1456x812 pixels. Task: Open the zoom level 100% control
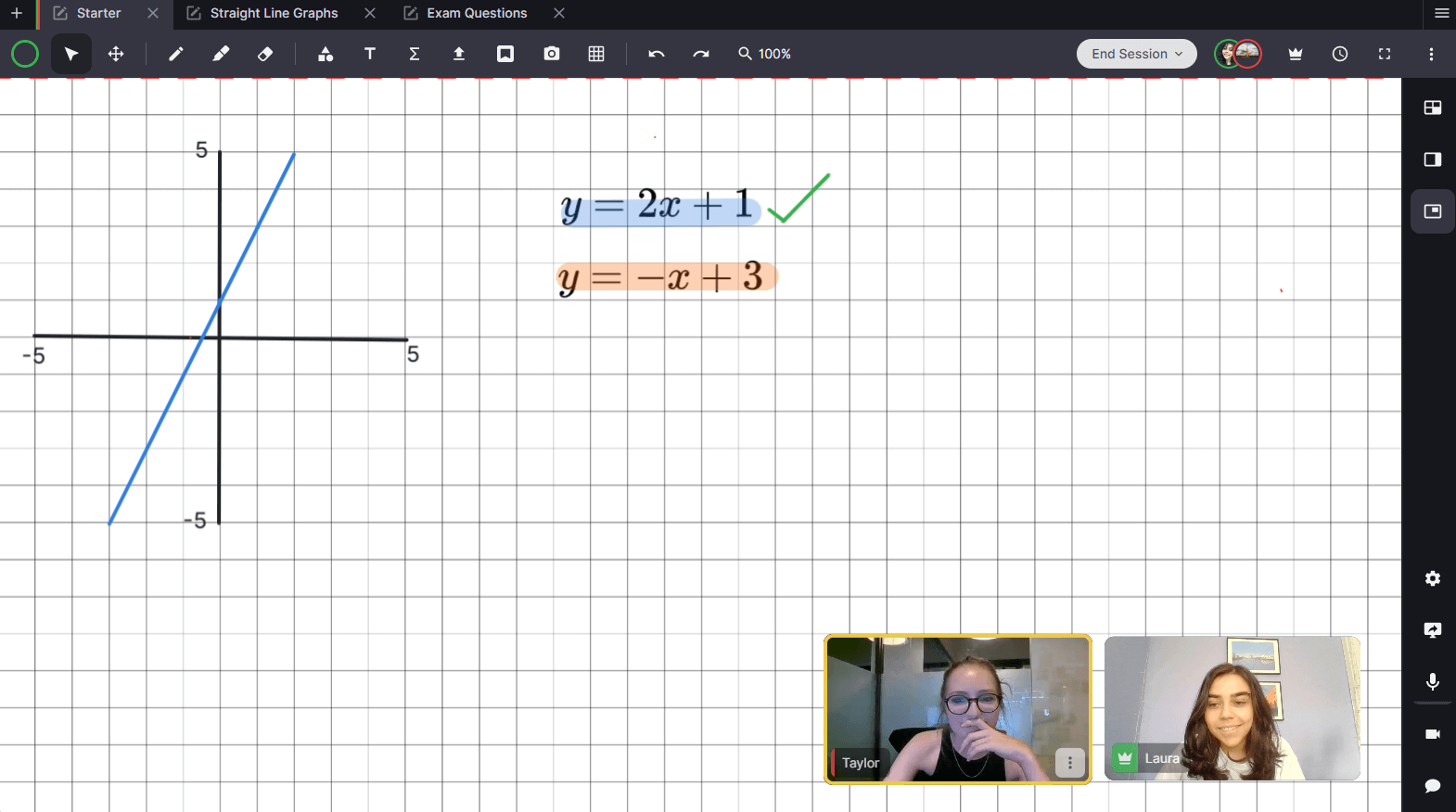[765, 54]
